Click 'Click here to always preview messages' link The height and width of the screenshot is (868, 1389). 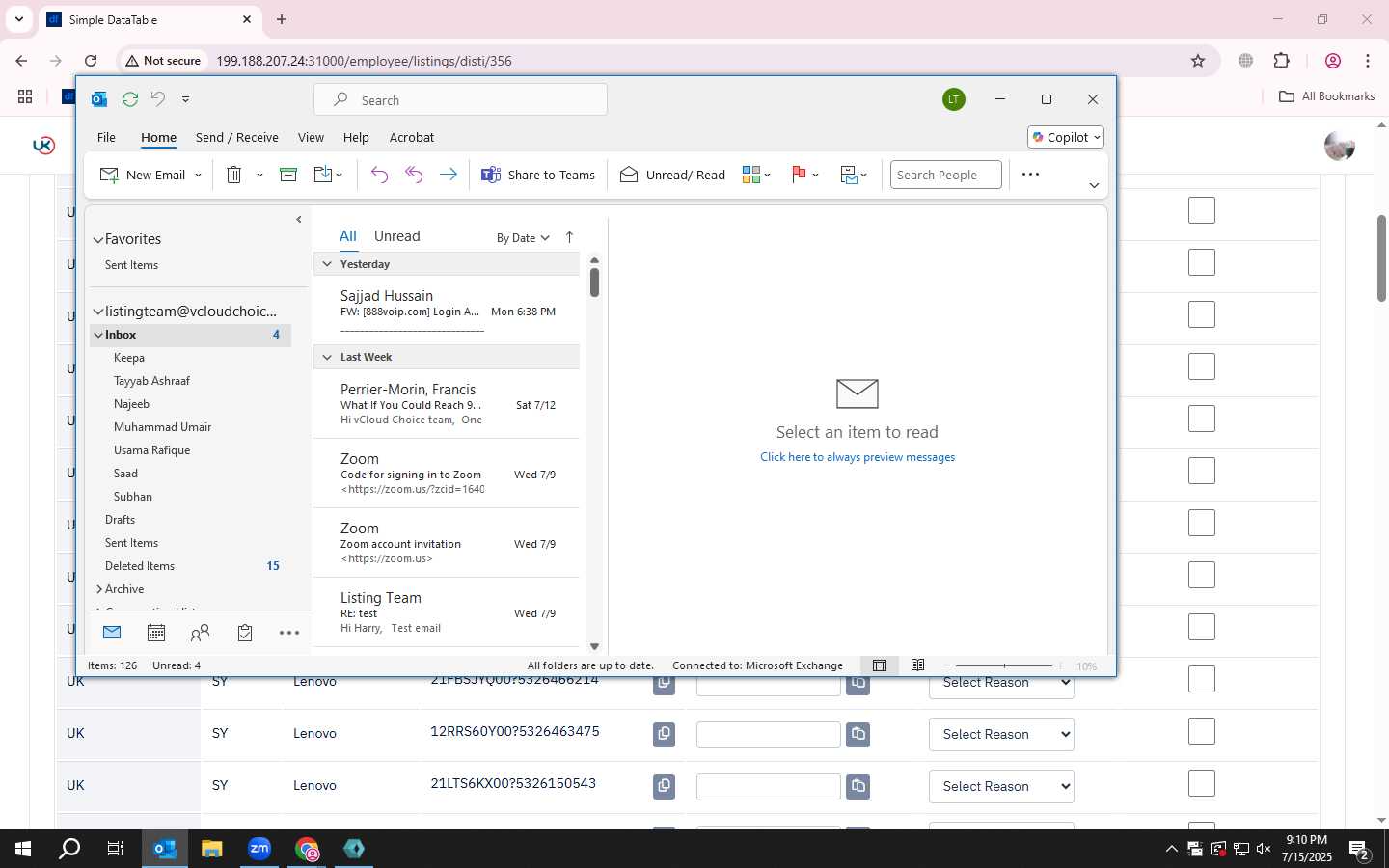858,457
